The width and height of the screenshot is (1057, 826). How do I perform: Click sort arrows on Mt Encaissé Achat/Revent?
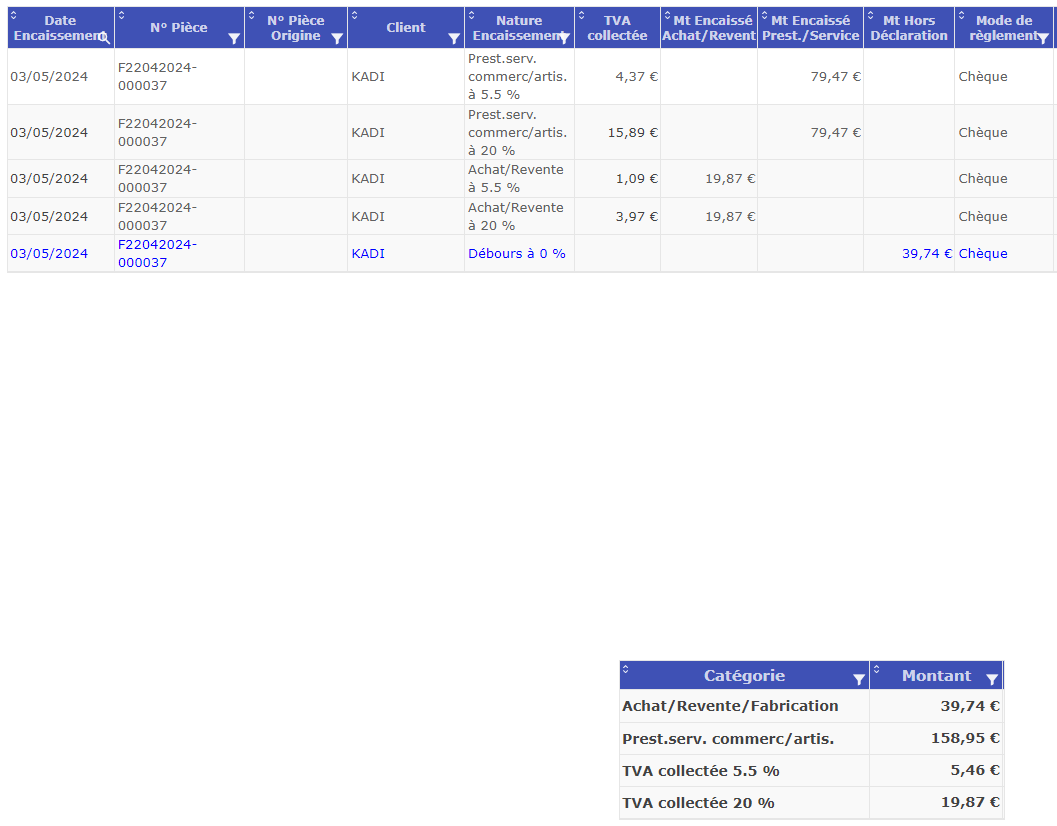[x=667, y=15]
